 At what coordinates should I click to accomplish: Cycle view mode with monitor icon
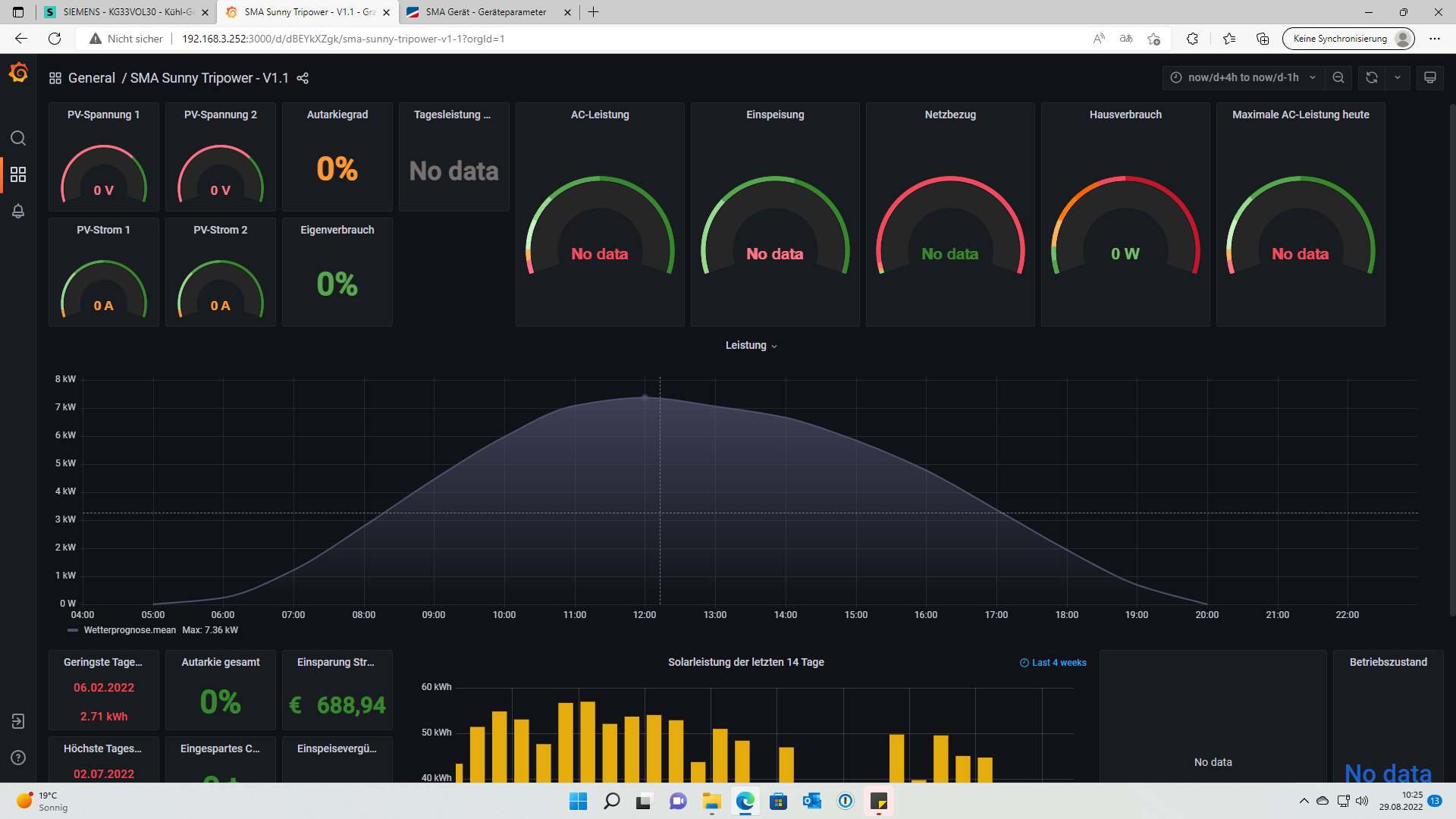1430,77
